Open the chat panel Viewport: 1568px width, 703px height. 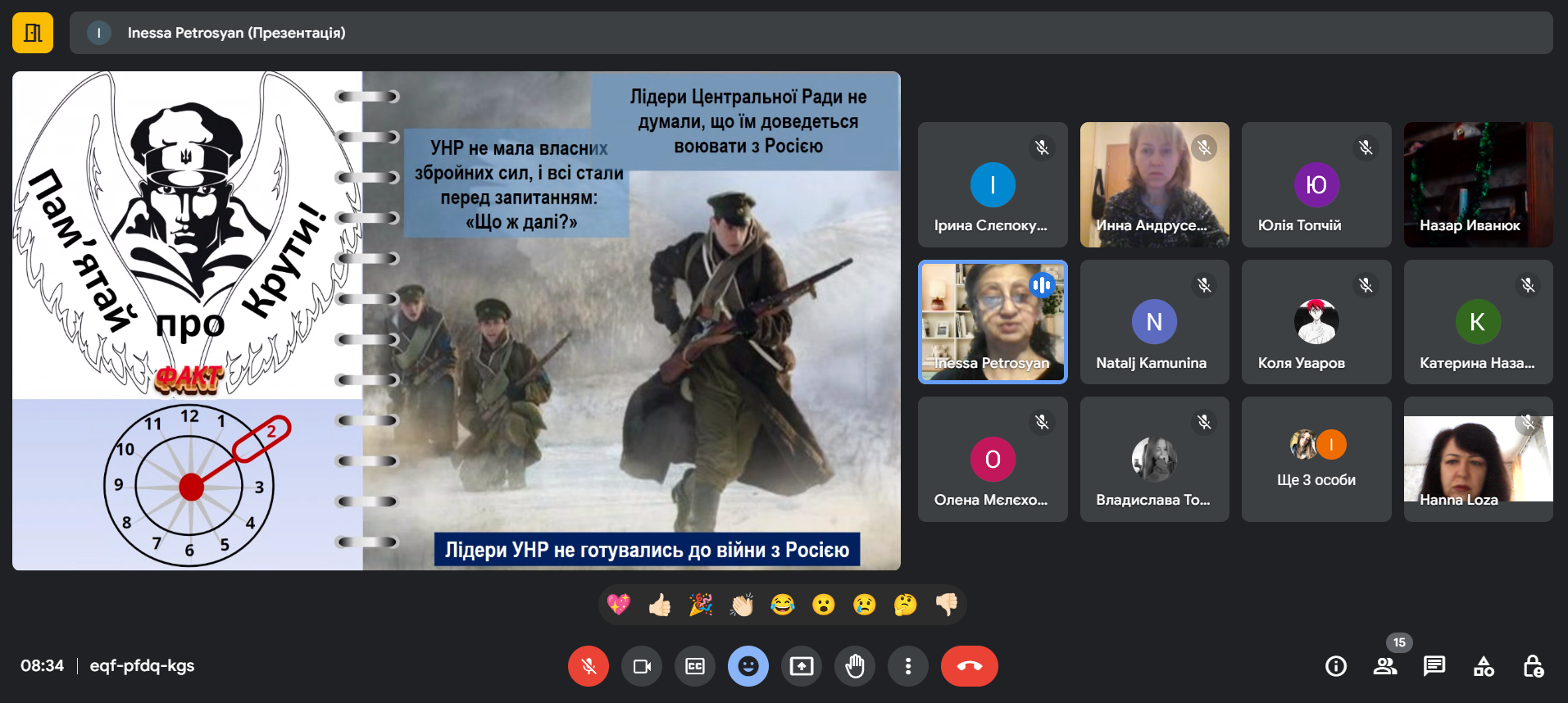[1434, 666]
